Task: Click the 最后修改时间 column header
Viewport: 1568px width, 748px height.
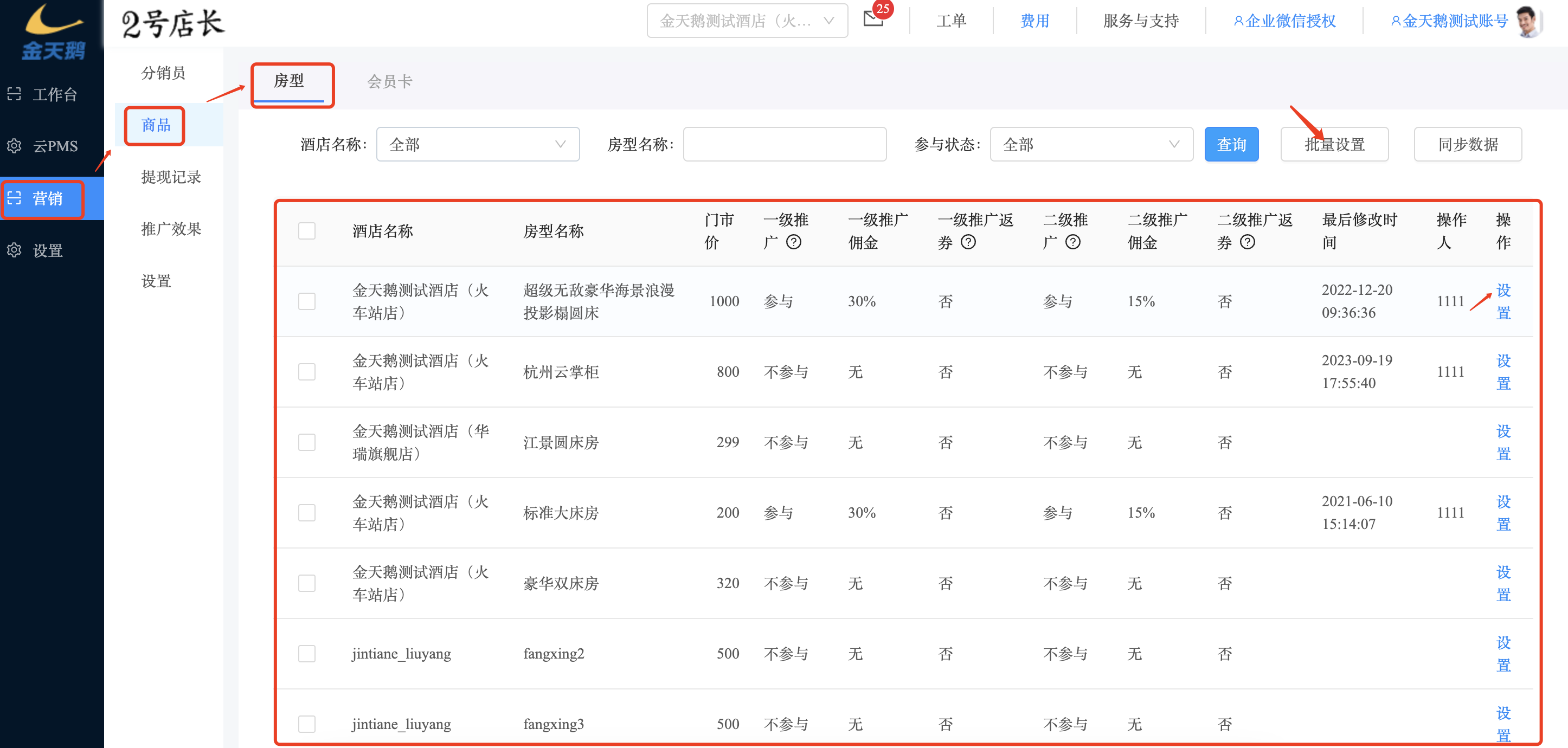Action: coord(1359,231)
